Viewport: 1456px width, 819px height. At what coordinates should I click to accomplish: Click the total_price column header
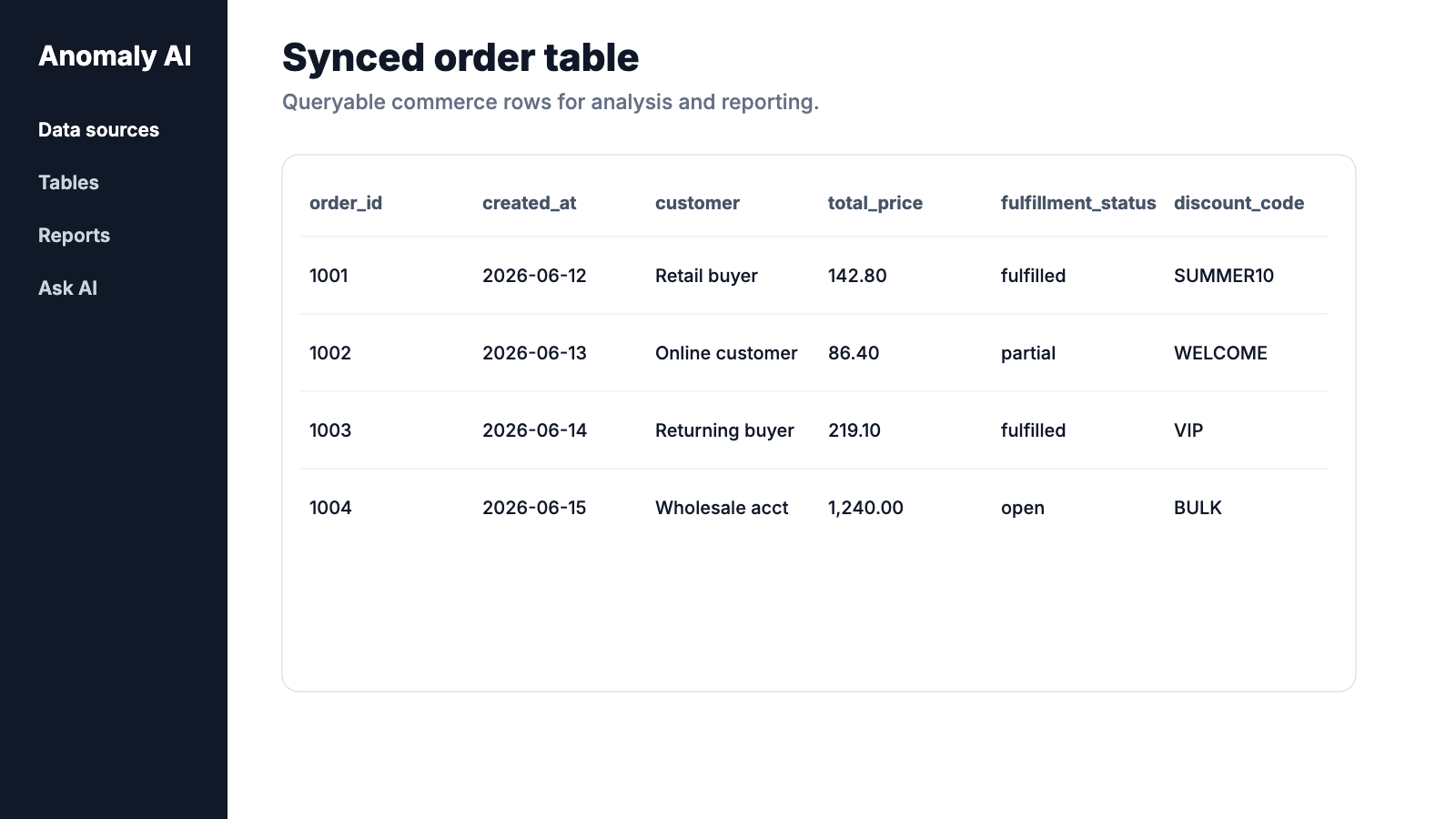click(875, 203)
